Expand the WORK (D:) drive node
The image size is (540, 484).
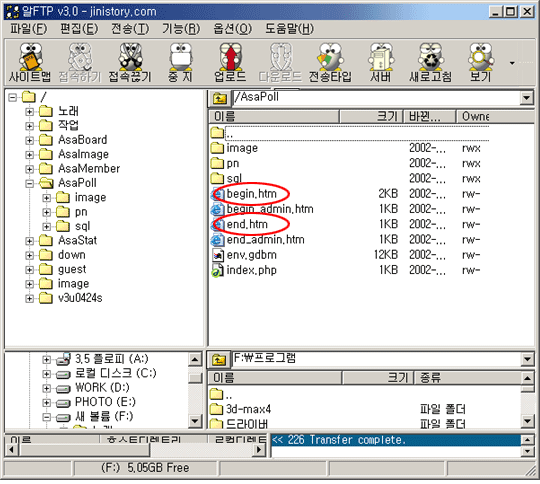pos(46,388)
